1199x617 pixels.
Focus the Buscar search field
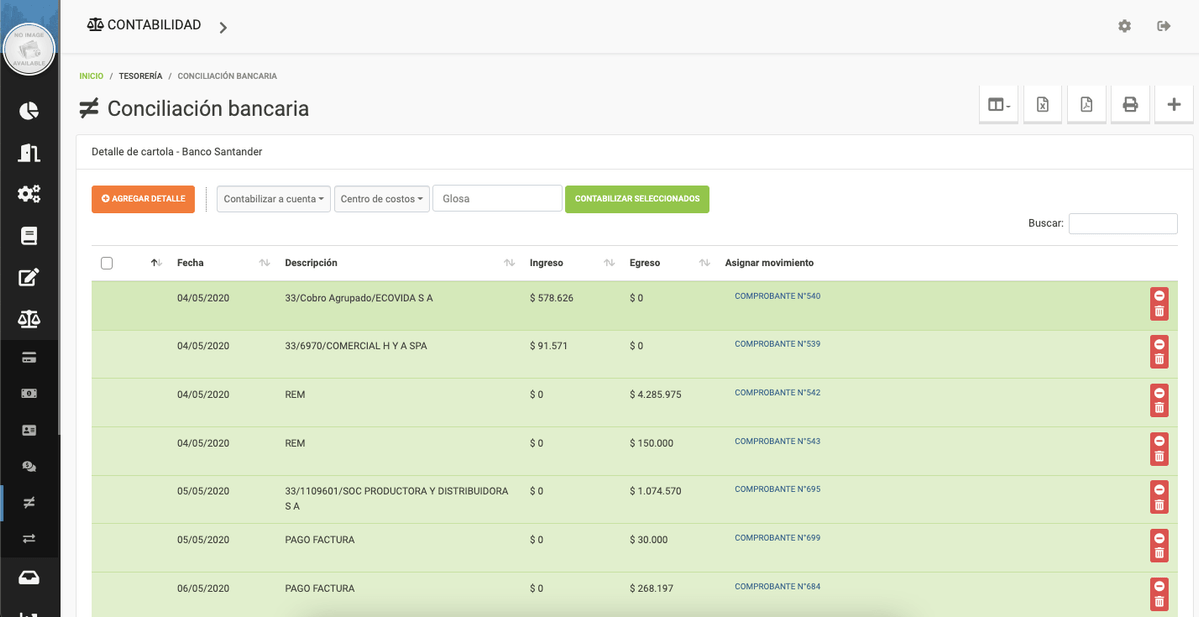[1122, 224]
